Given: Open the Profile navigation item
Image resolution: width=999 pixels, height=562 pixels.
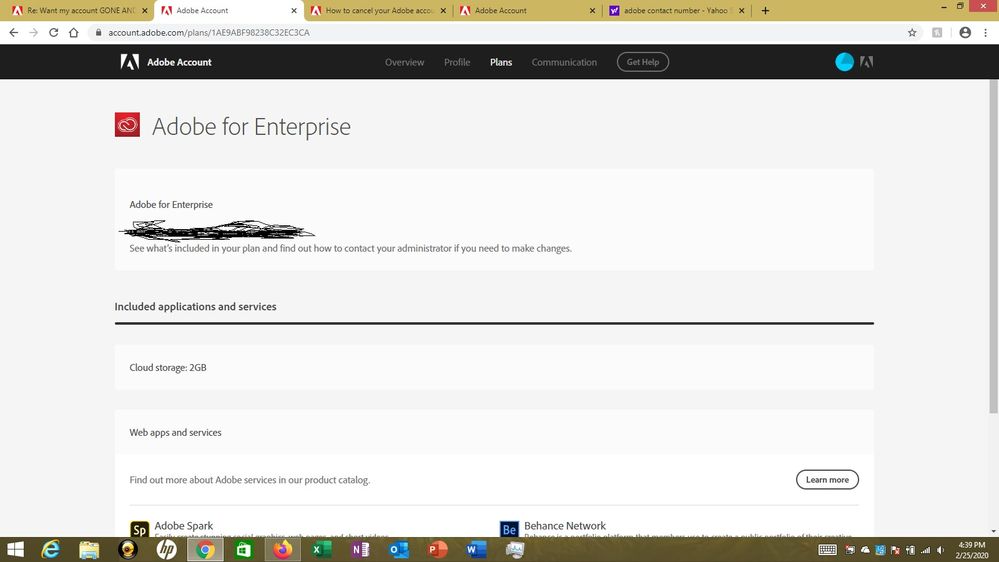Looking at the screenshot, I should (457, 62).
